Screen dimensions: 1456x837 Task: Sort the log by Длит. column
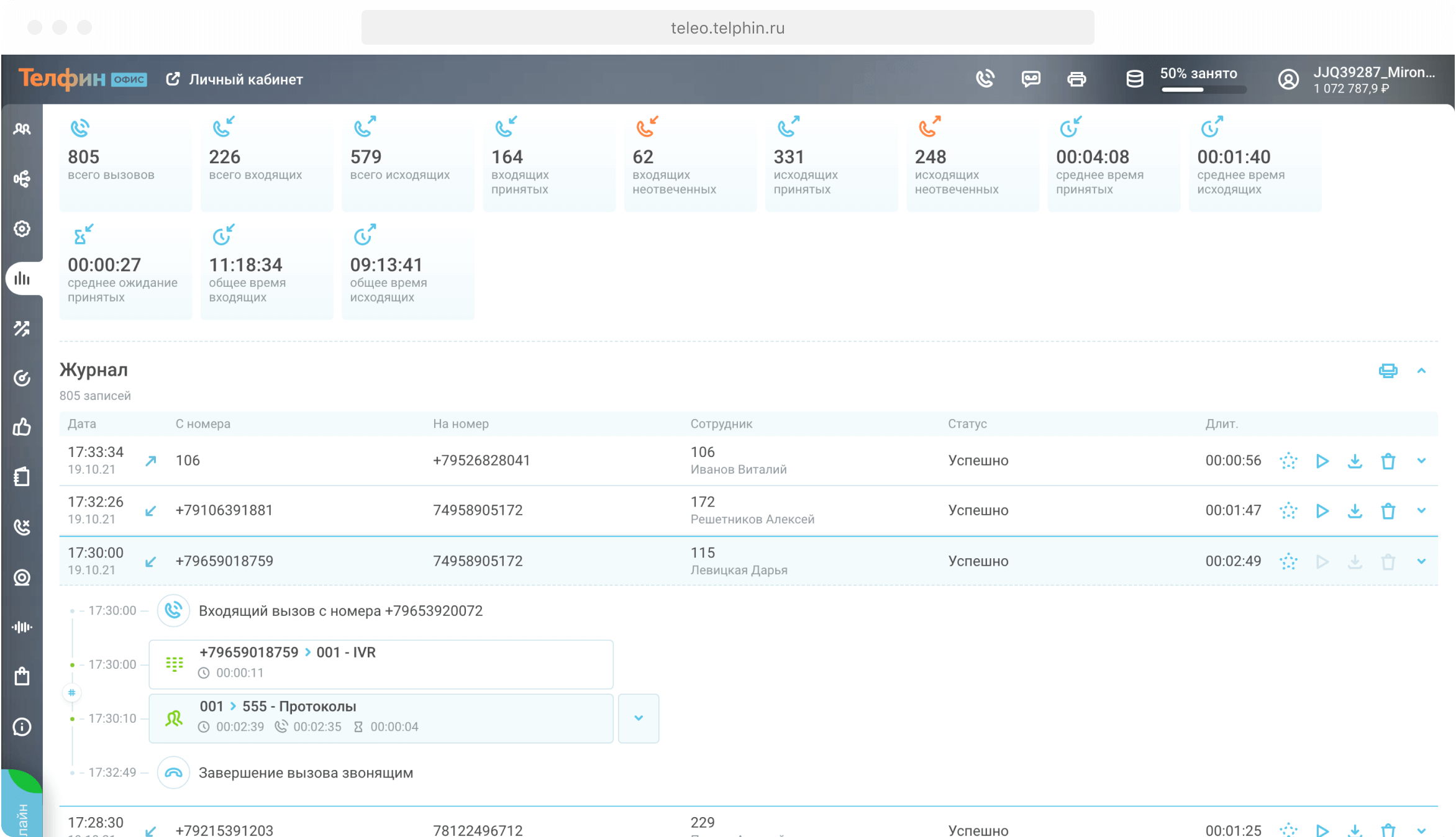pos(1222,423)
